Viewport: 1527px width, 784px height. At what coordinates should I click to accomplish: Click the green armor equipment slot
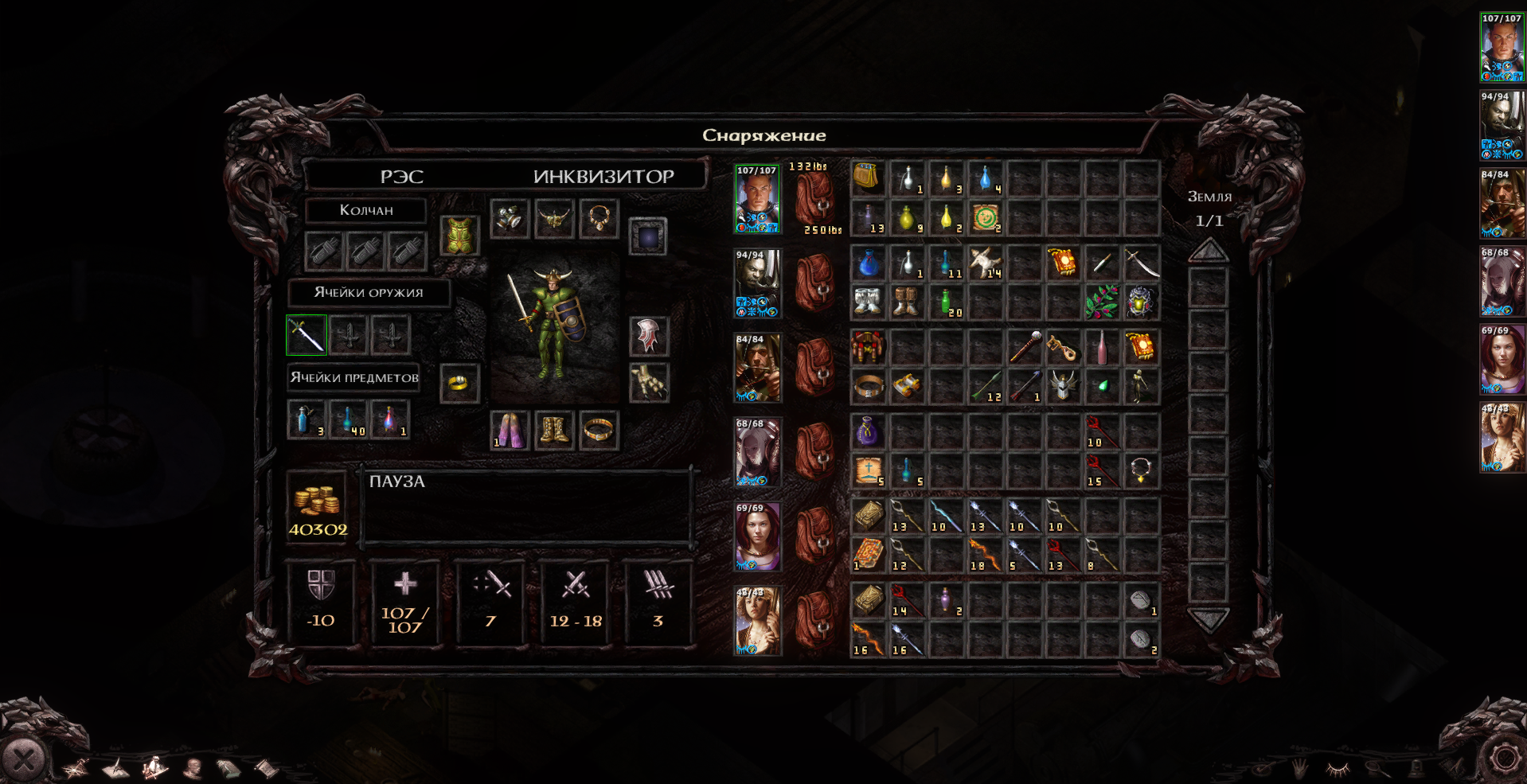[460, 236]
